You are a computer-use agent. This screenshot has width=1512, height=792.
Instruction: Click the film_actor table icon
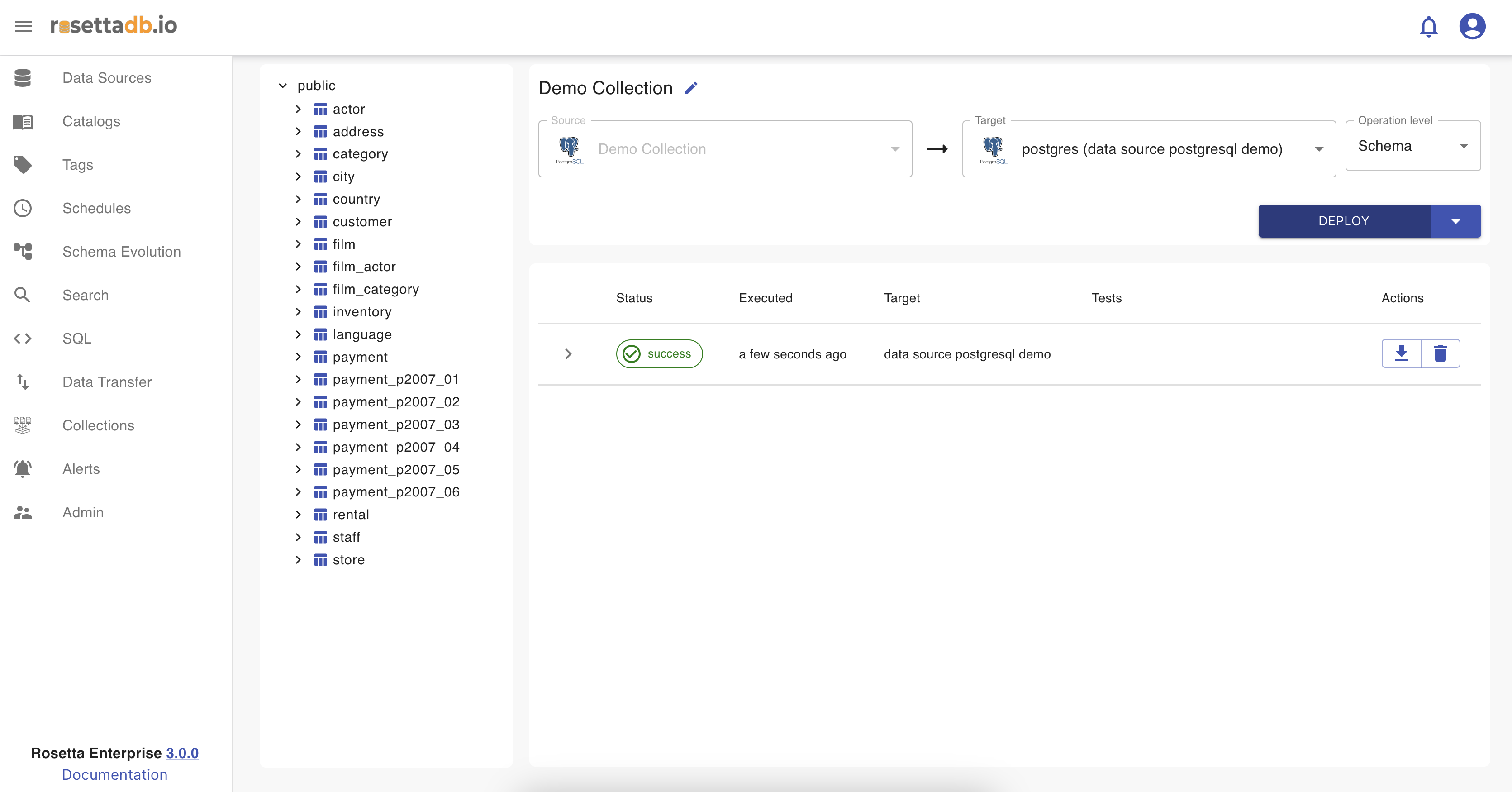coord(320,267)
